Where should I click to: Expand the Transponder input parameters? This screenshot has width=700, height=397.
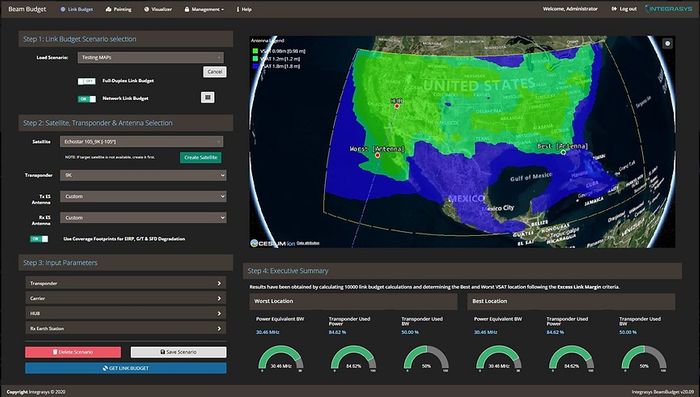coord(125,283)
